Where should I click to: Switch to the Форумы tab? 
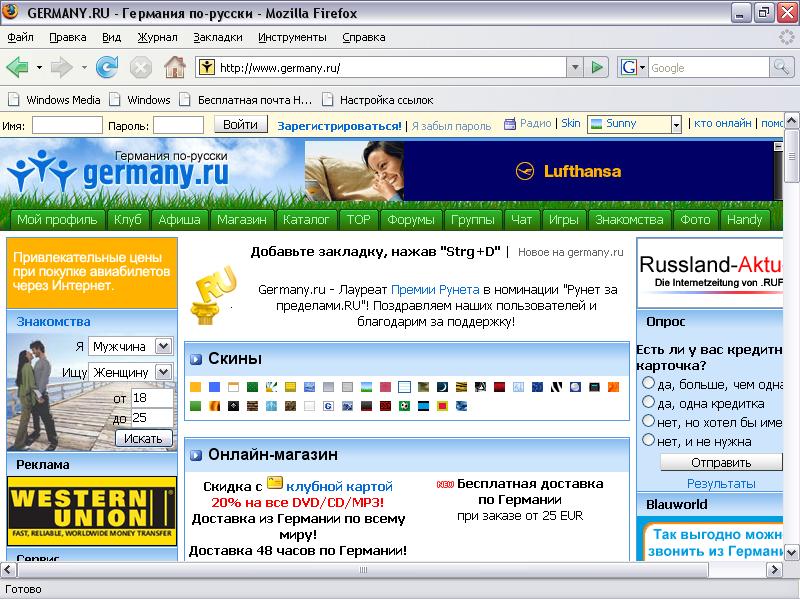pos(411,219)
